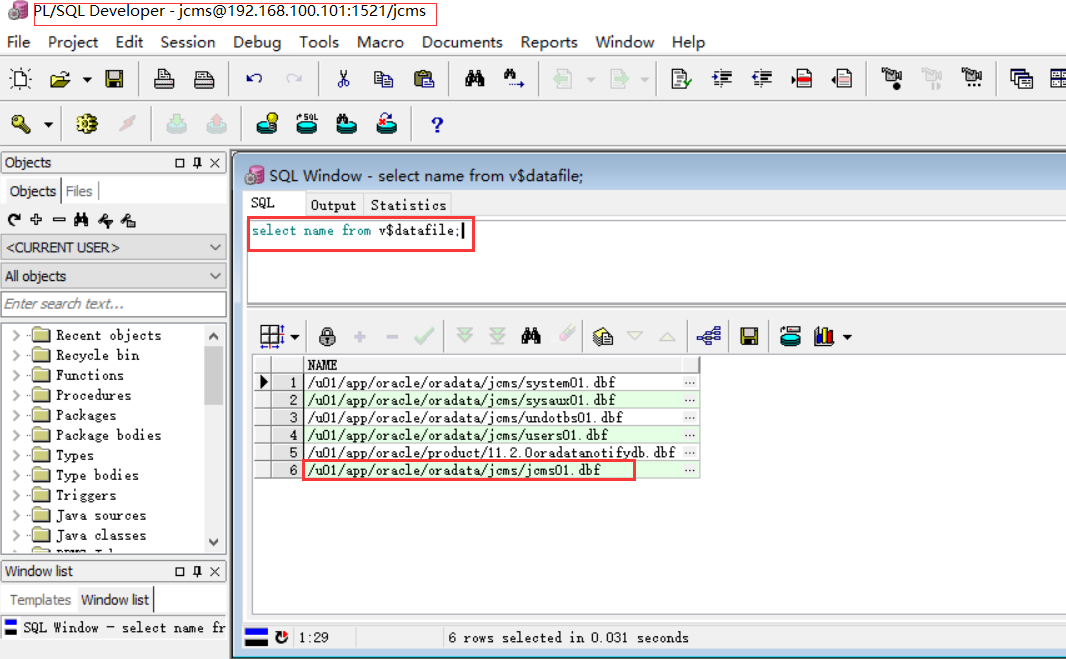Click the export query results icon
Viewport: 1066px width, 659px height.
[602, 336]
